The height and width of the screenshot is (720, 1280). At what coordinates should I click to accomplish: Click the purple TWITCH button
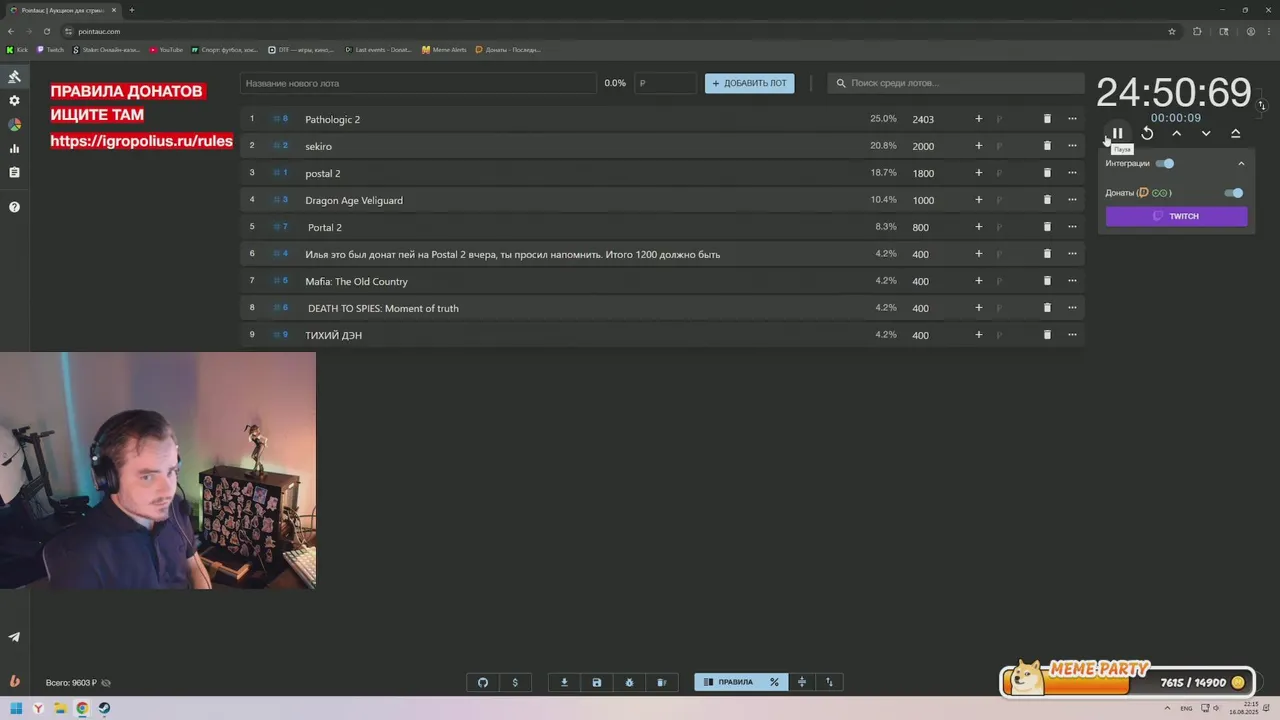[x=1176, y=216]
